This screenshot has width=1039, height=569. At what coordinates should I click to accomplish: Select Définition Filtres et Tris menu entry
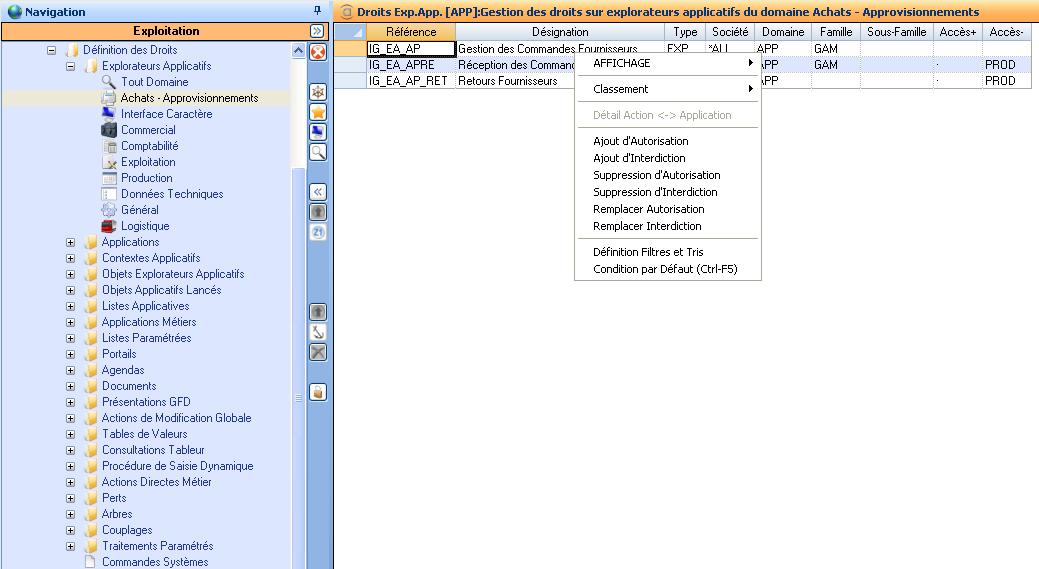point(648,252)
